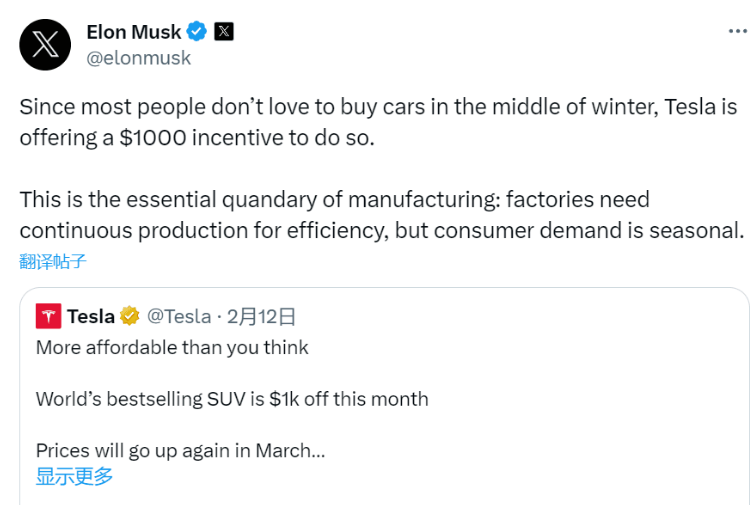The image size is (751, 505).
Task: Translate the post via 翻译帖子
Action: [53, 262]
